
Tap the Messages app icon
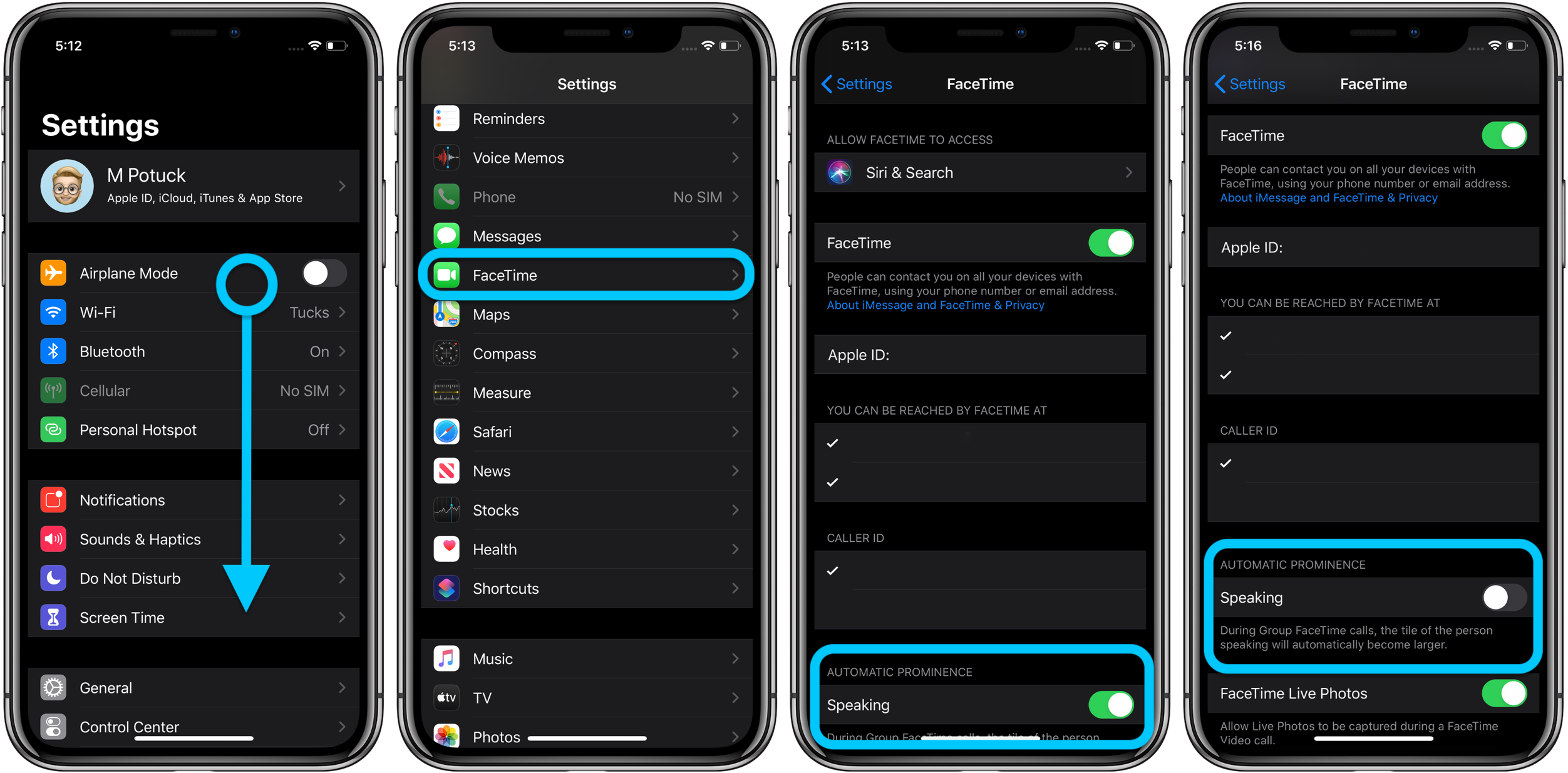pos(448,237)
